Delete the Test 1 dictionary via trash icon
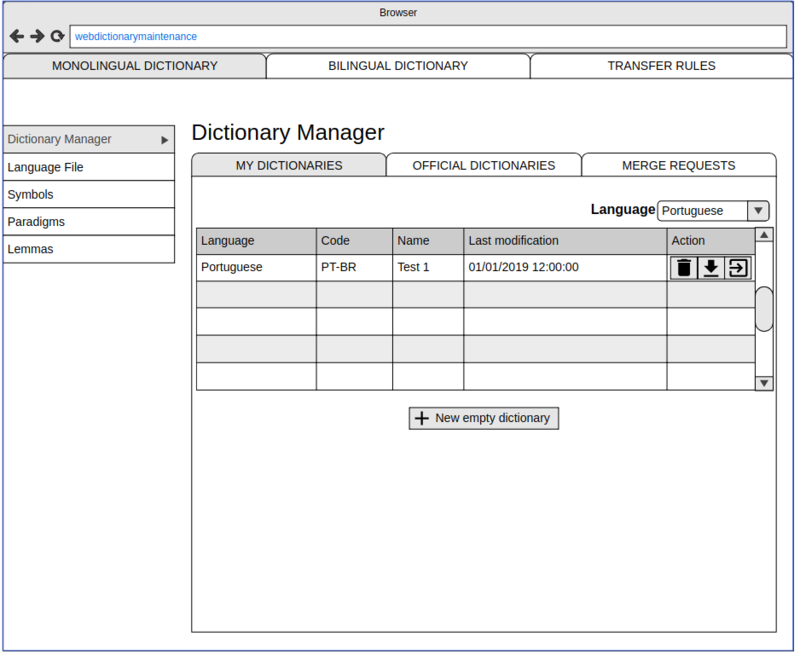Screen dimensions: 800x654 point(684,268)
